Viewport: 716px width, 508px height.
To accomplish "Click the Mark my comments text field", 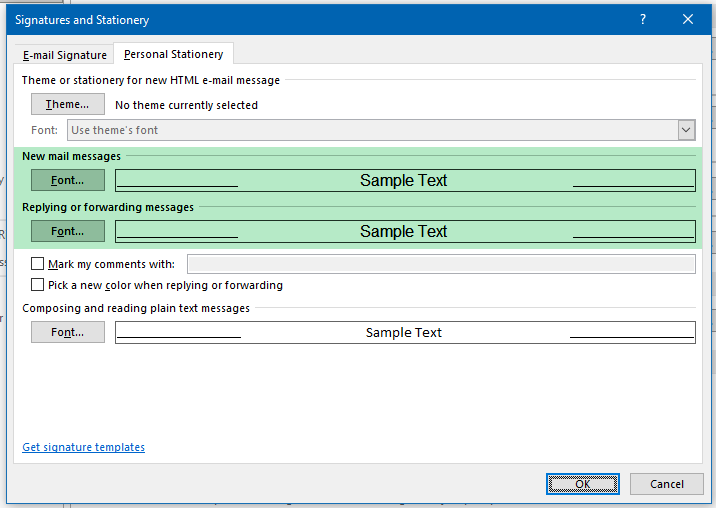I will click(441, 264).
